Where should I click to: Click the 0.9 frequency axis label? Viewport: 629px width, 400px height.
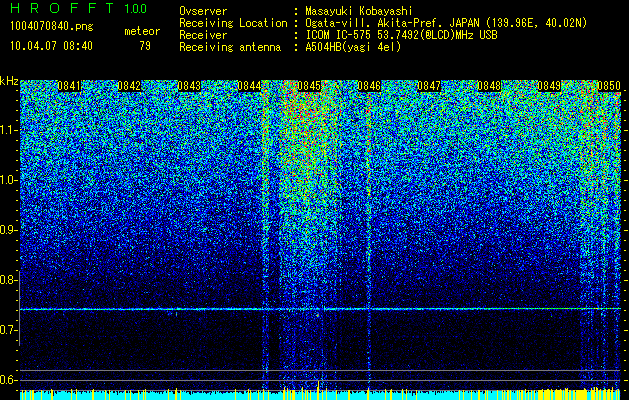8,230
